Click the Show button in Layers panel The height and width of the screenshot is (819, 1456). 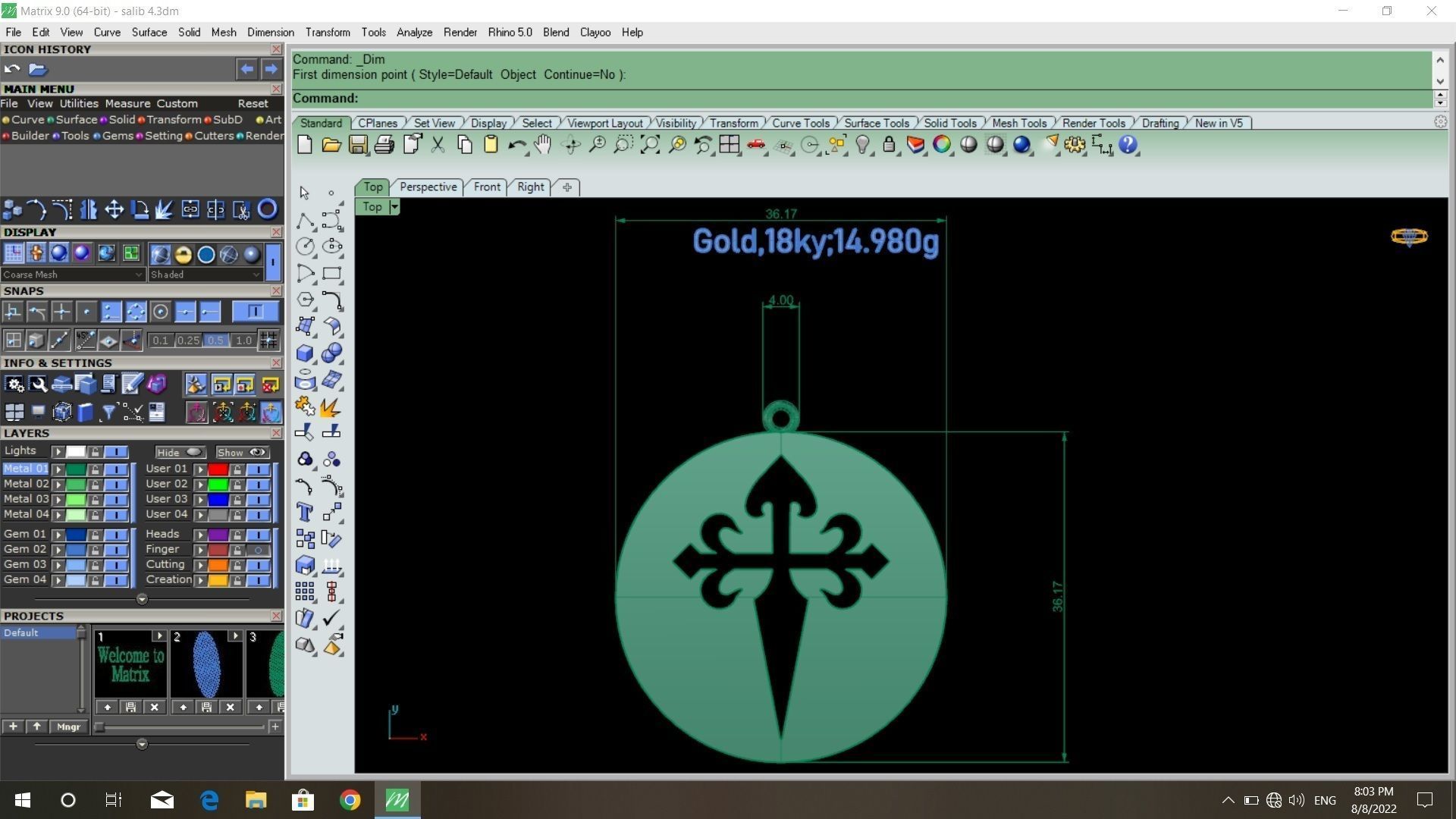(x=242, y=452)
